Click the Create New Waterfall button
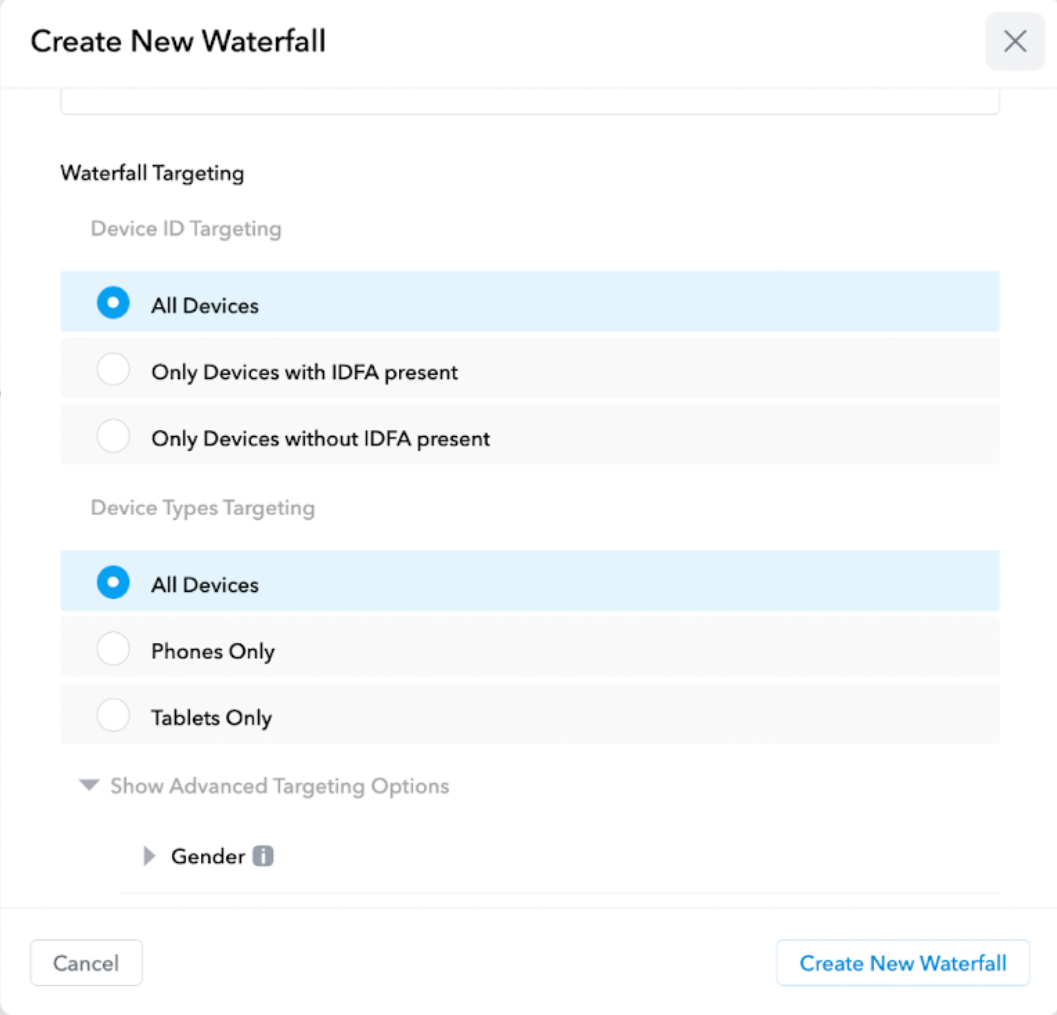Viewport: 1057px width, 1015px height. click(902, 963)
